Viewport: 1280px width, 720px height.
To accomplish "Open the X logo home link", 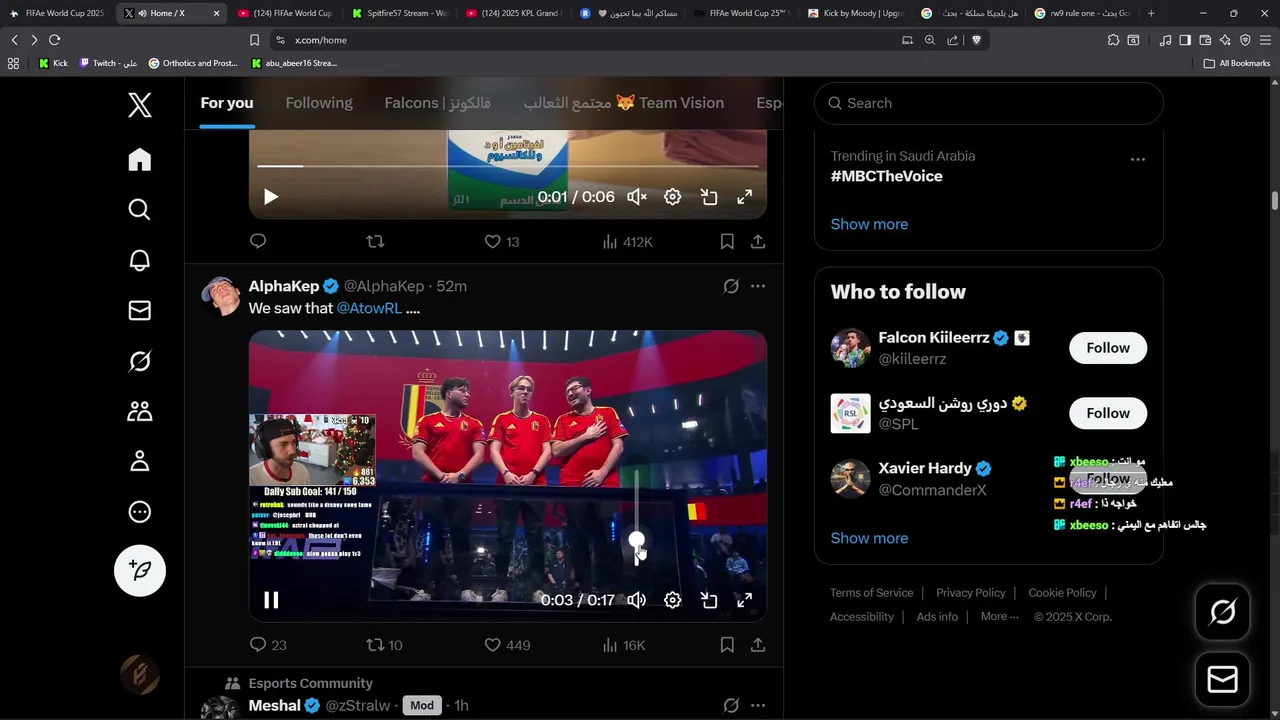I will click(140, 104).
